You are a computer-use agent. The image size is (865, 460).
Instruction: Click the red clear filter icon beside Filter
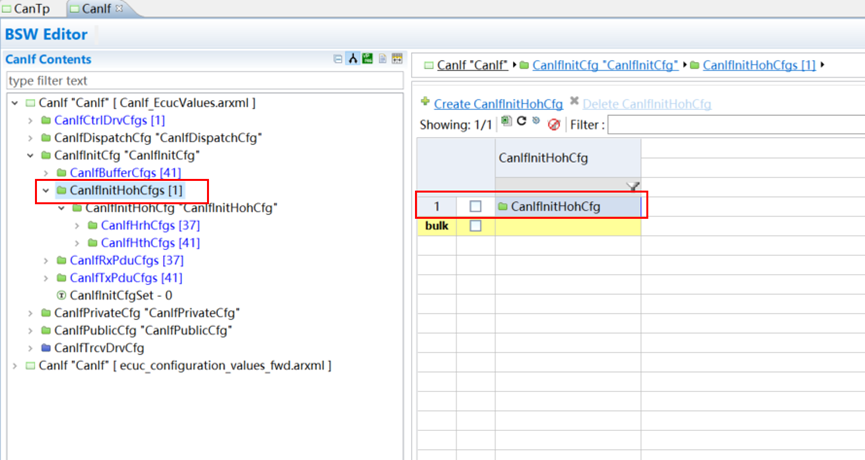click(554, 125)
